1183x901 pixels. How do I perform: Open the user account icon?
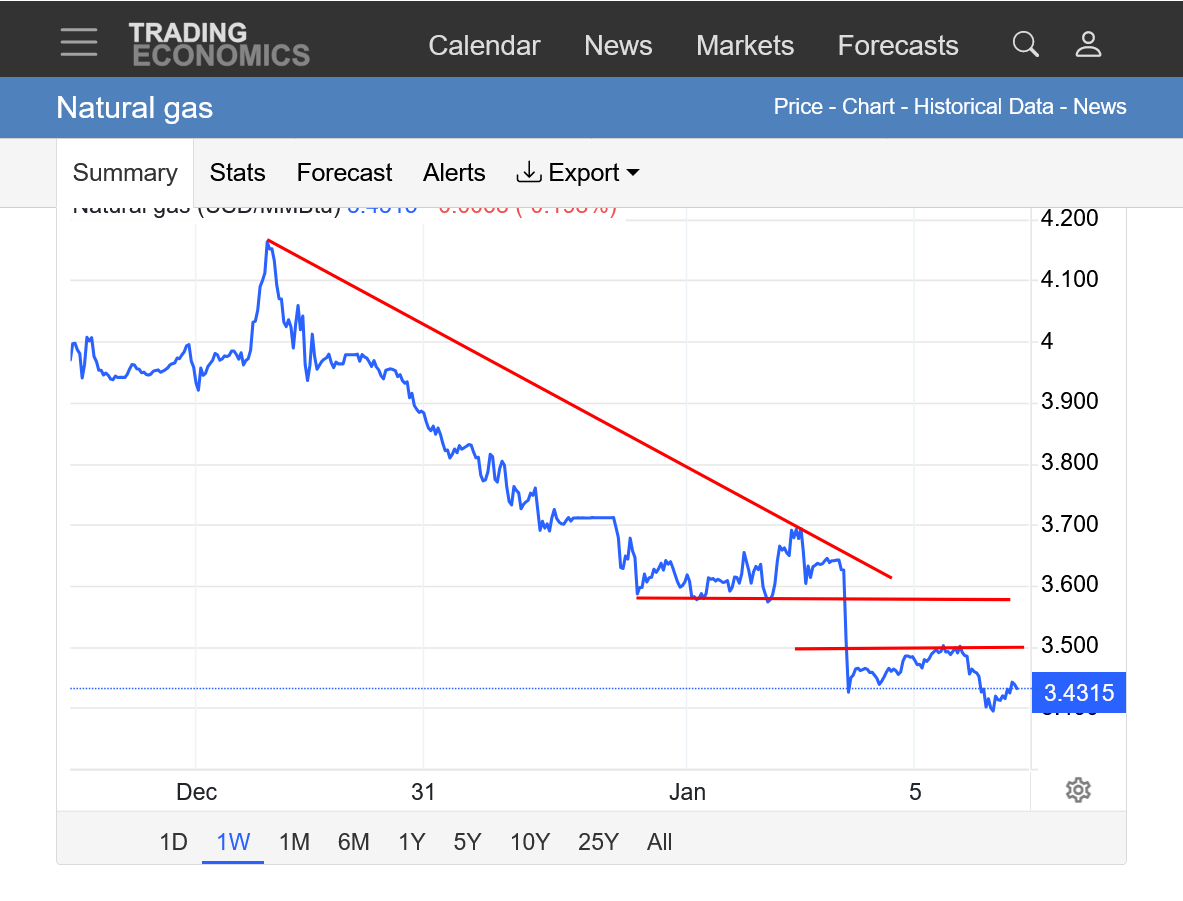(1088, 44)
